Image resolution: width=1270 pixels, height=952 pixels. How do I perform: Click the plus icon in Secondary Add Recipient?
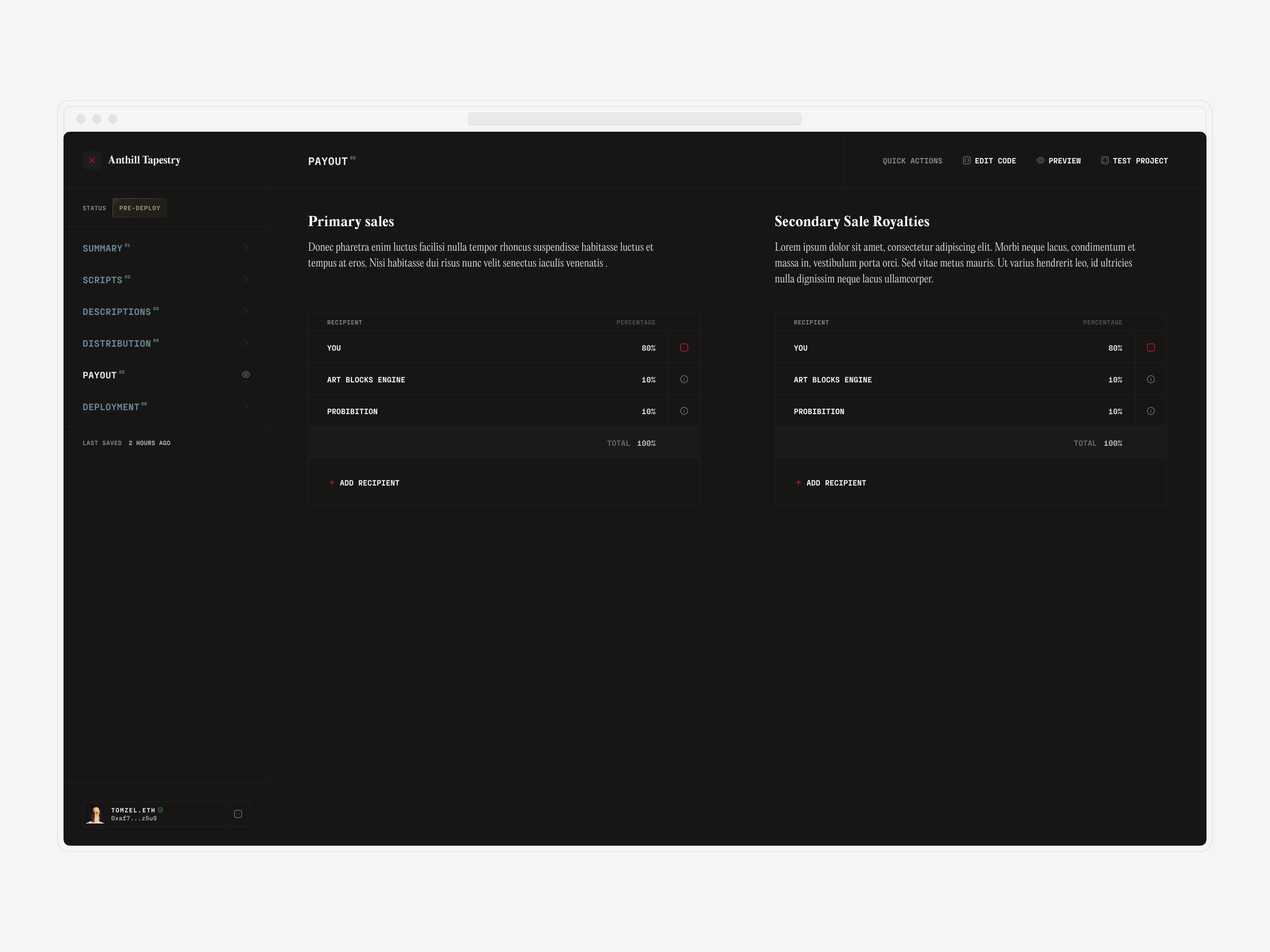(x=798, y=483)
